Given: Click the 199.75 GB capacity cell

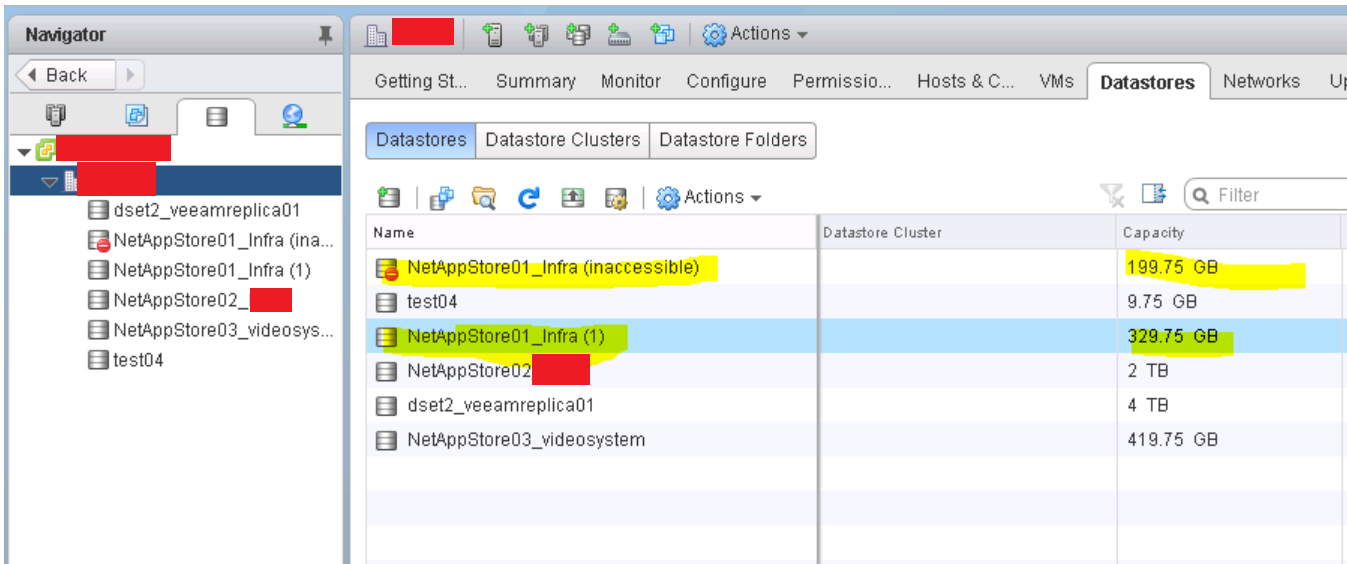Looking at the screenshot, I should [1229, 268].
